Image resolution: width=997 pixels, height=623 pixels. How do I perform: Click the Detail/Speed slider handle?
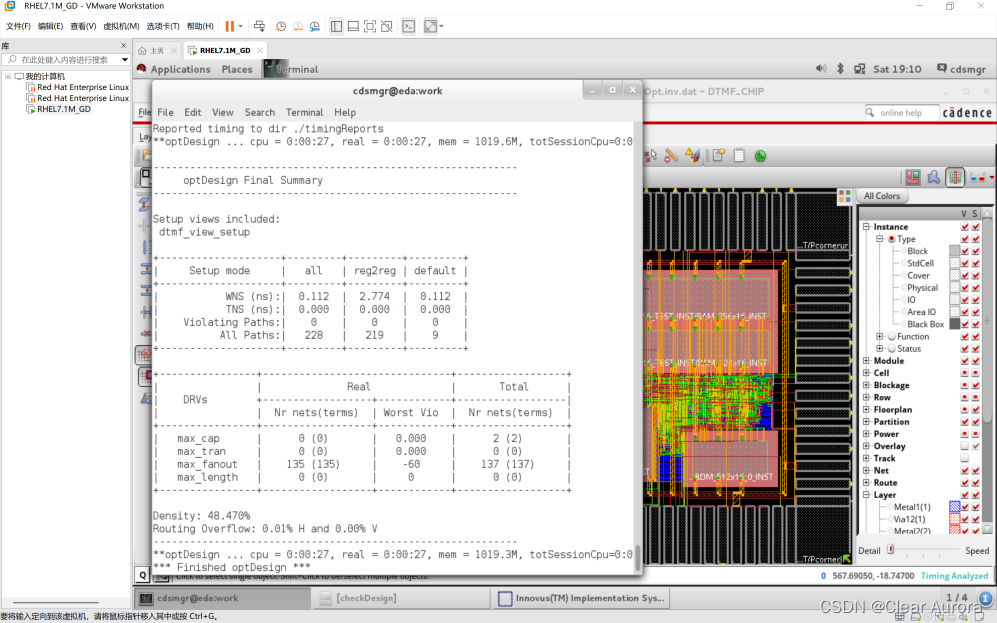tap(891, 549)
